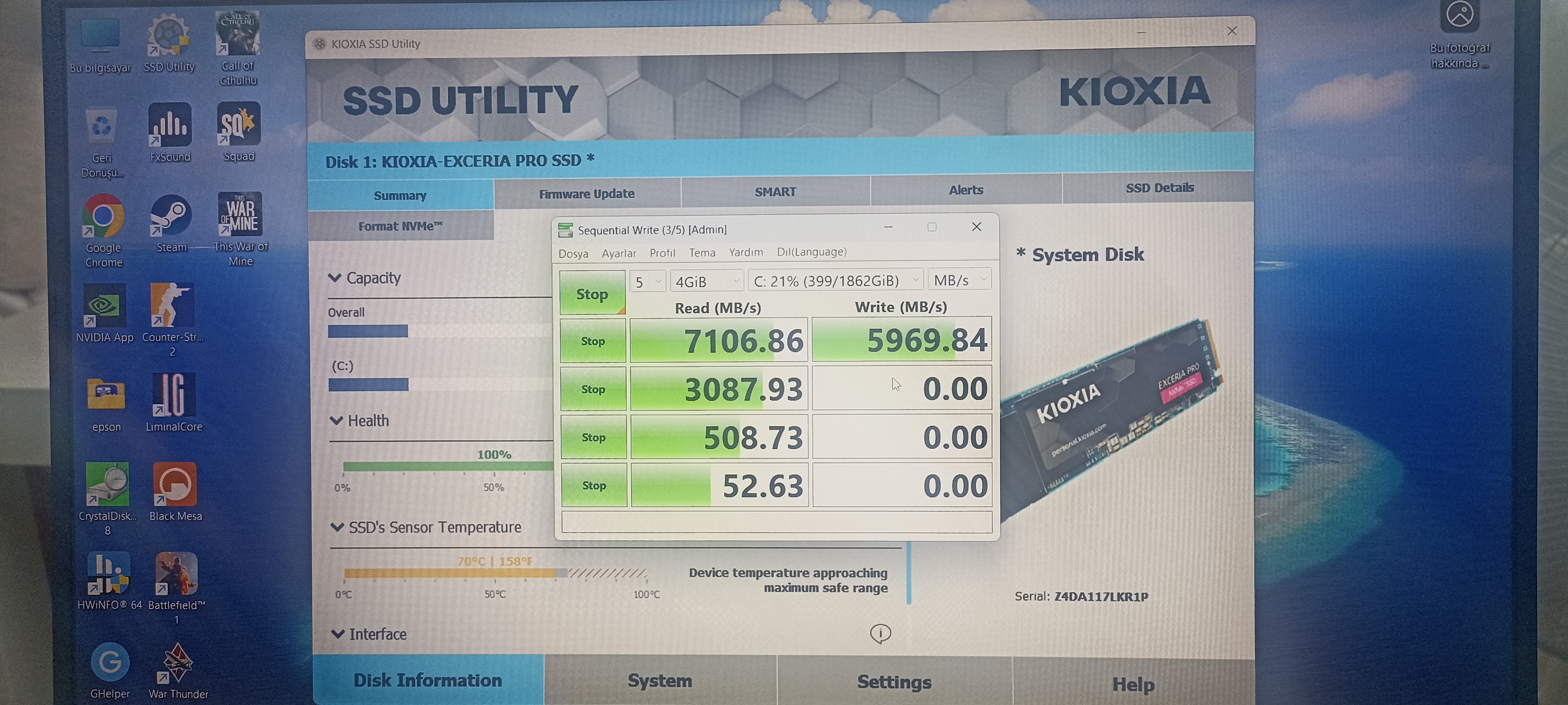
Task: Launch FxSound from desktop
Action: tap(170, 133)
